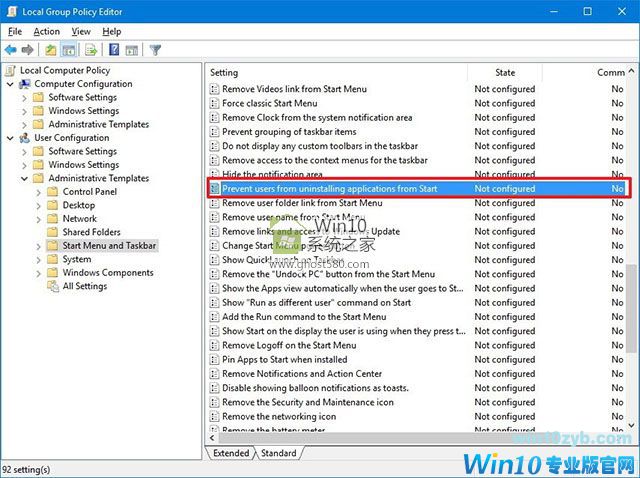The height and width of the screenshot is (478, 640).
Task: Click the Local Group Policy Editor title icon
Action: click(12, 11)
